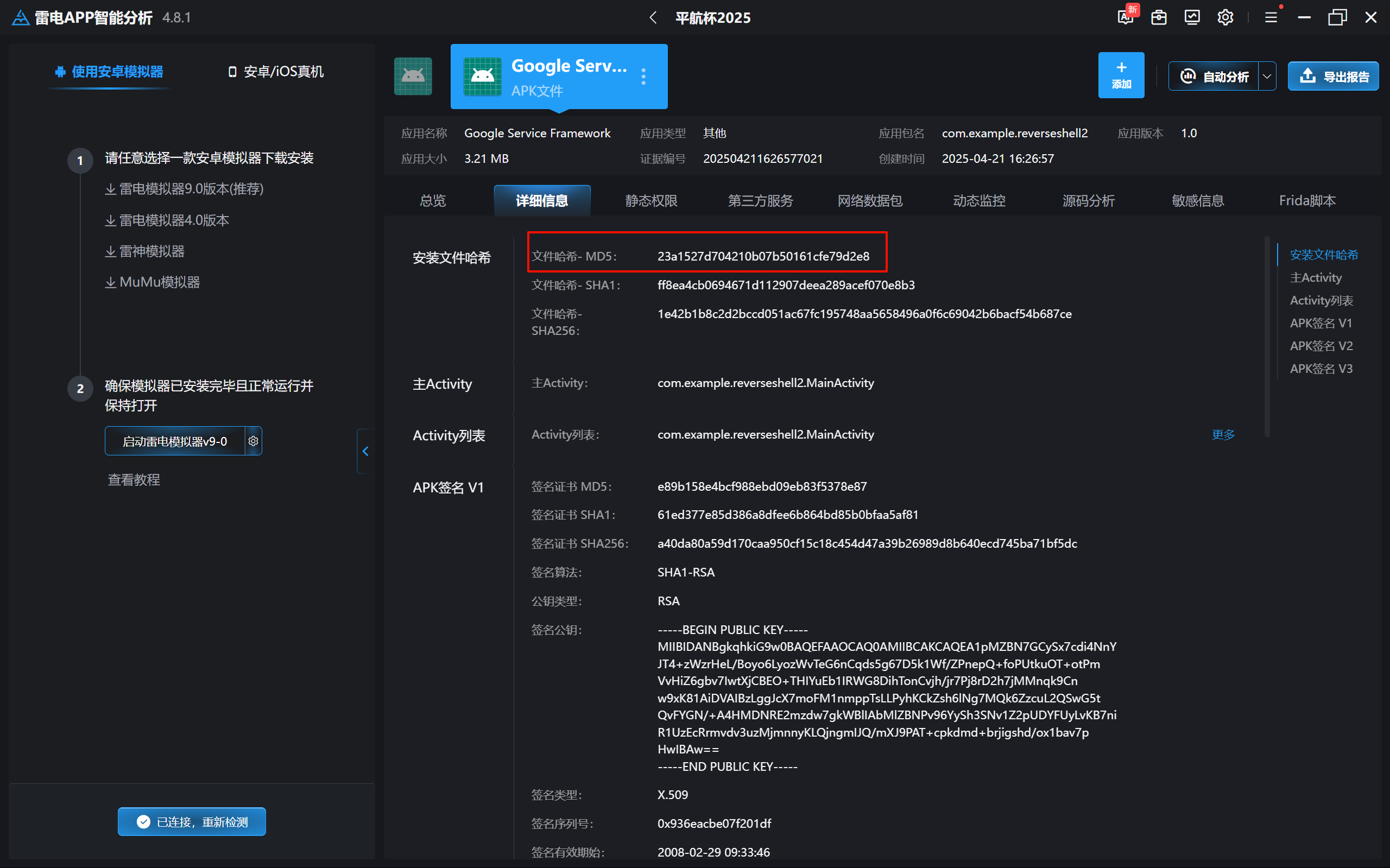Jump to APK签名 V1 in outline
The height and width of the screenshot is (868, 1390).
1321,323
